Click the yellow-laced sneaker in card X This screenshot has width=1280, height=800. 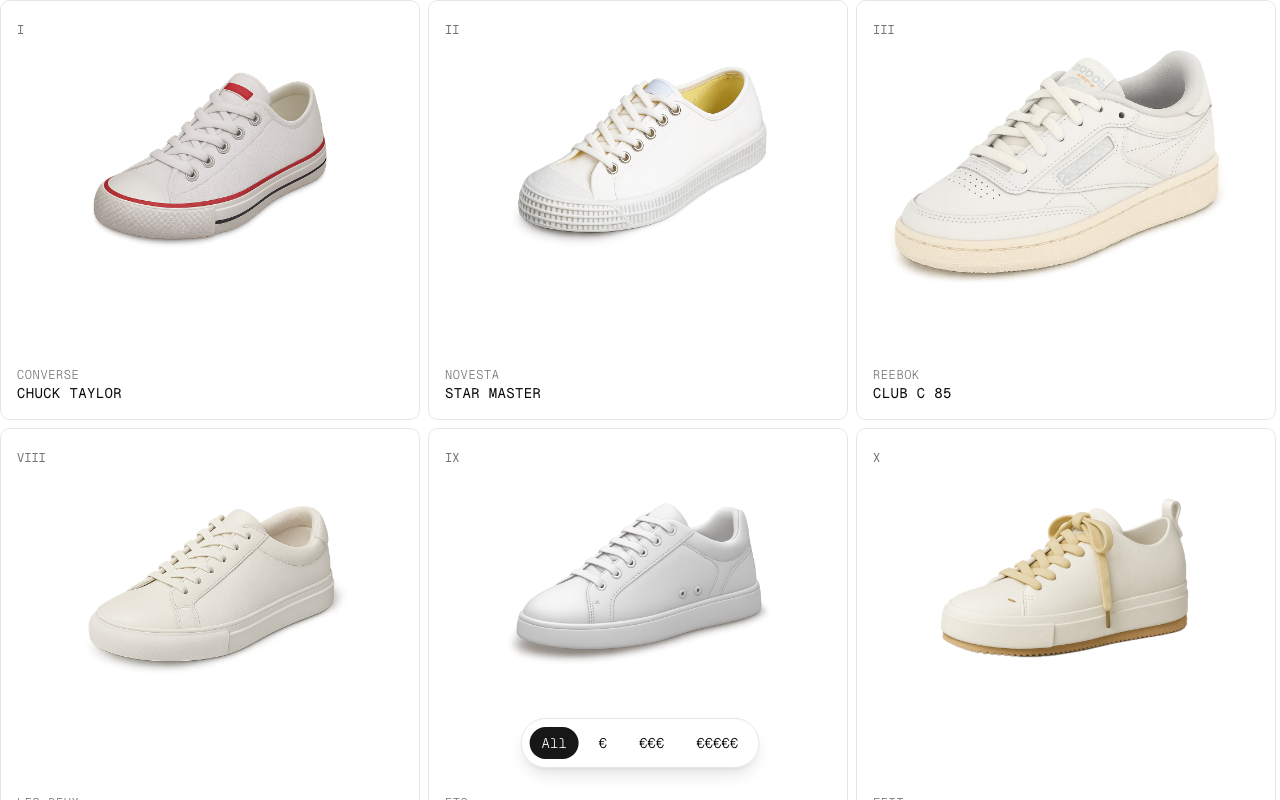[1065, 579]
